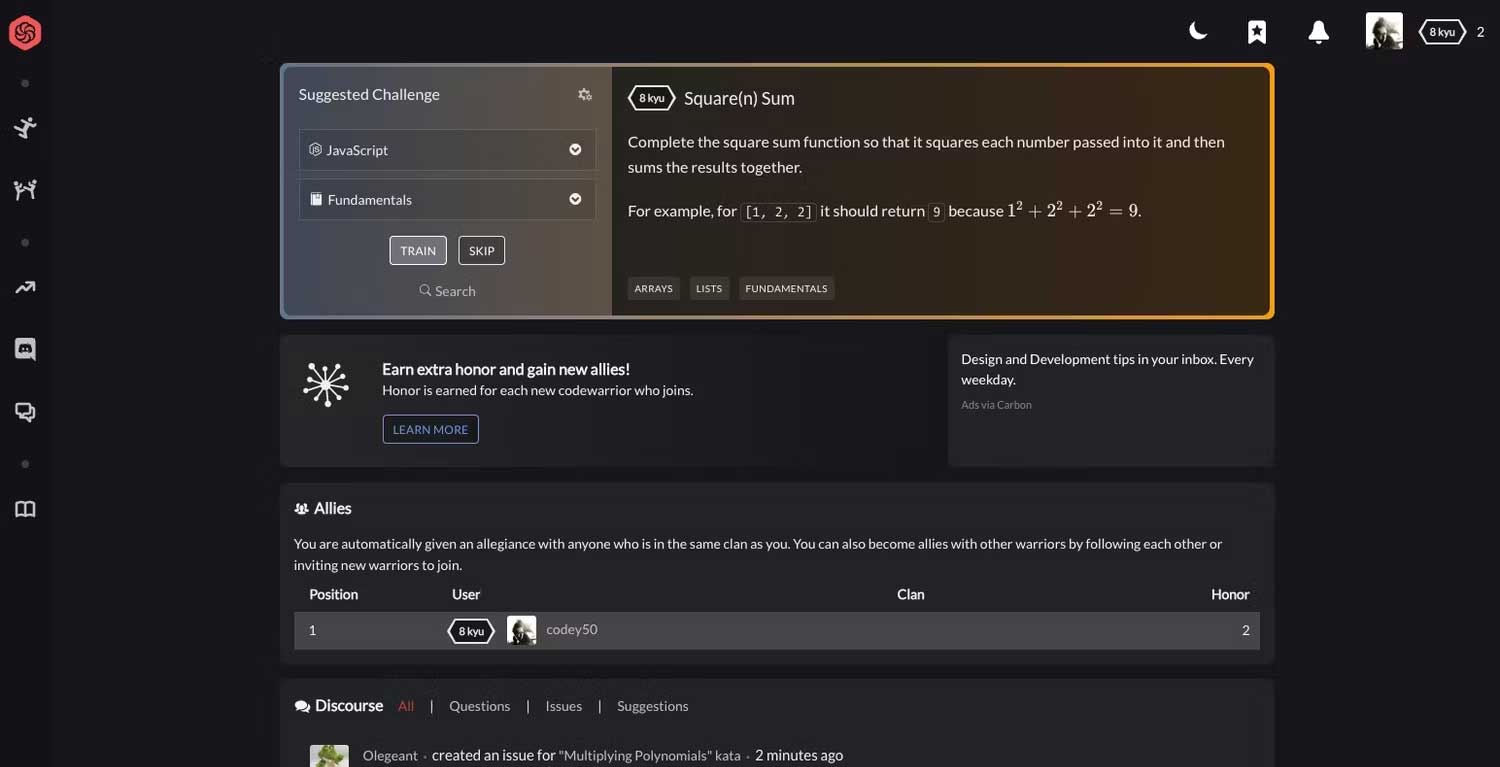Click the LEARN MORE button
Screen dimensions: 1500x767
[431, 429]
